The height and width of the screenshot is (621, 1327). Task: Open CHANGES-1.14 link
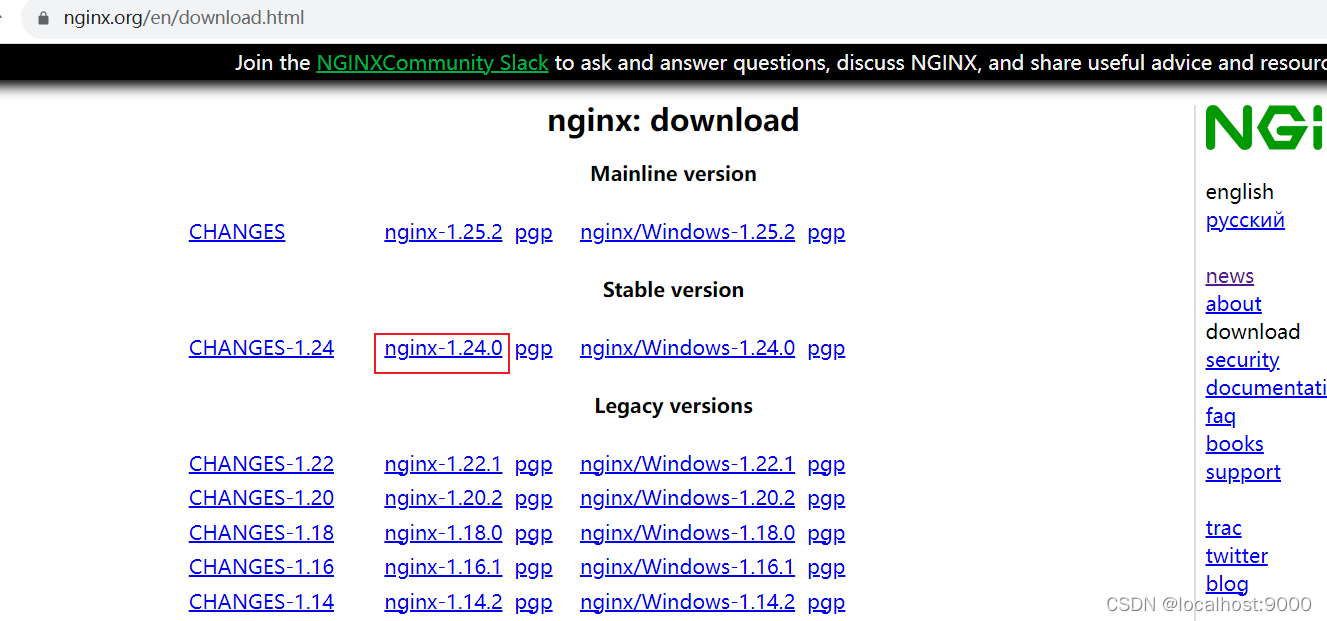coord(261,602)
